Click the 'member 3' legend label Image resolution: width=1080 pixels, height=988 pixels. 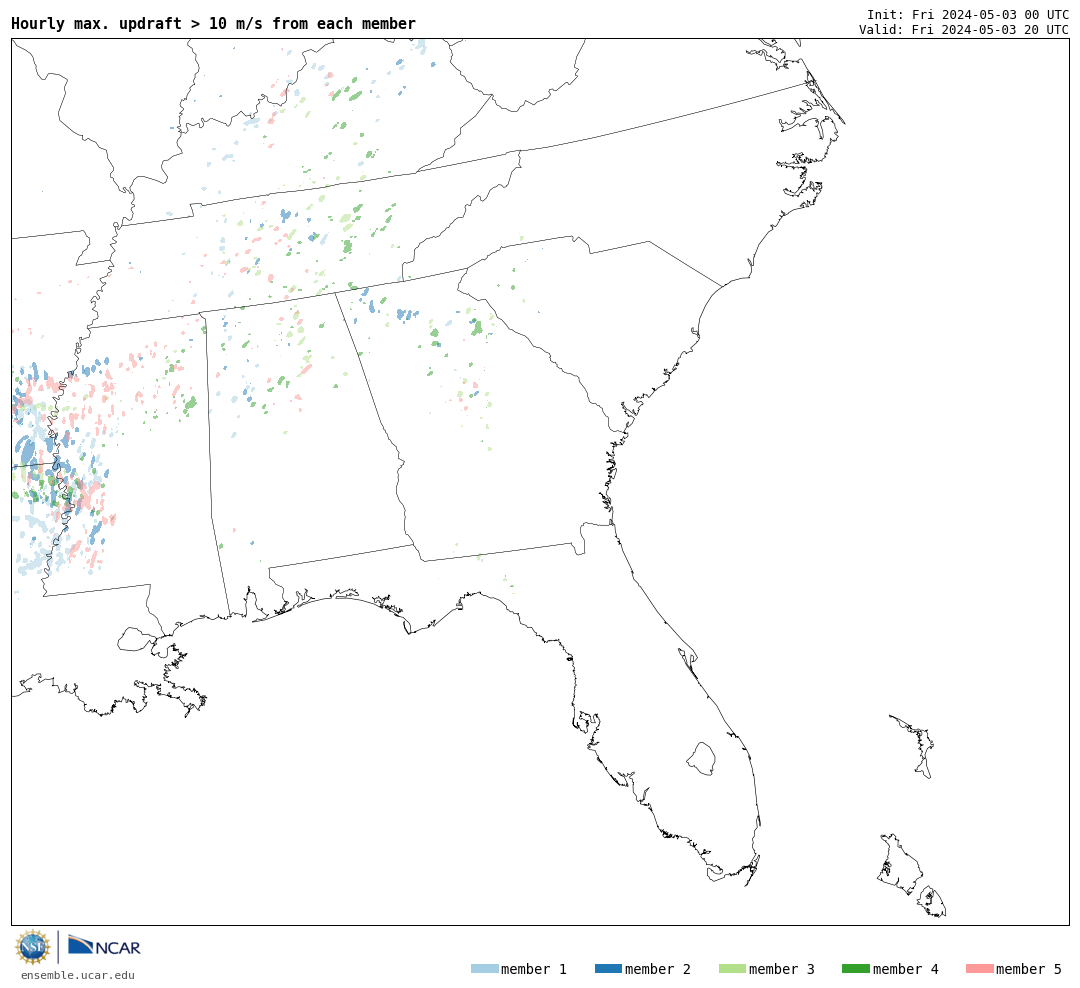[x=782, y=969]
